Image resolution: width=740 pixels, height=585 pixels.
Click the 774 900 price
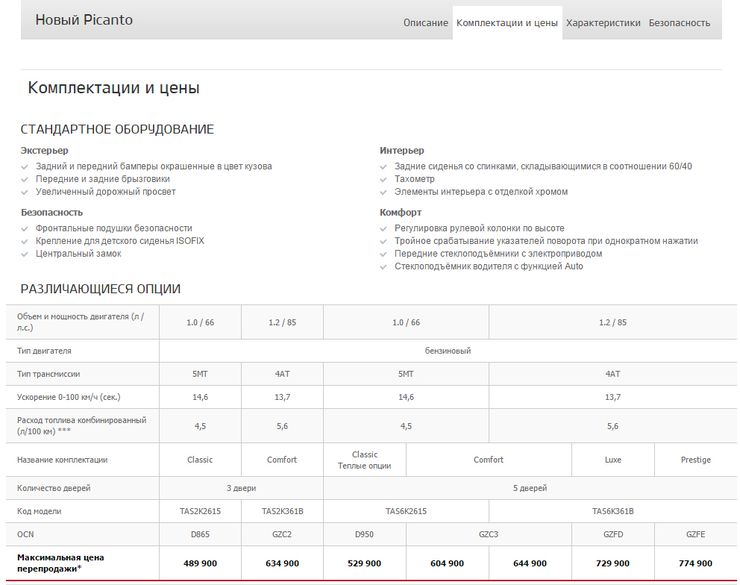[695, 564]
